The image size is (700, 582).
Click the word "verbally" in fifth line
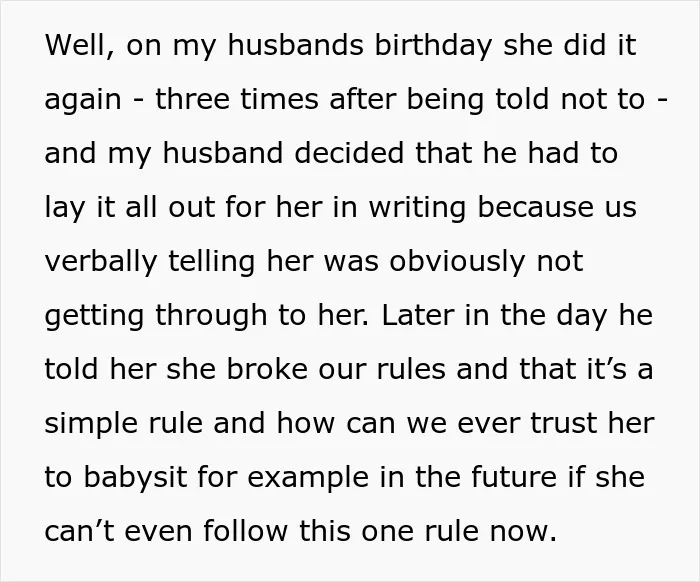point(101,261)
